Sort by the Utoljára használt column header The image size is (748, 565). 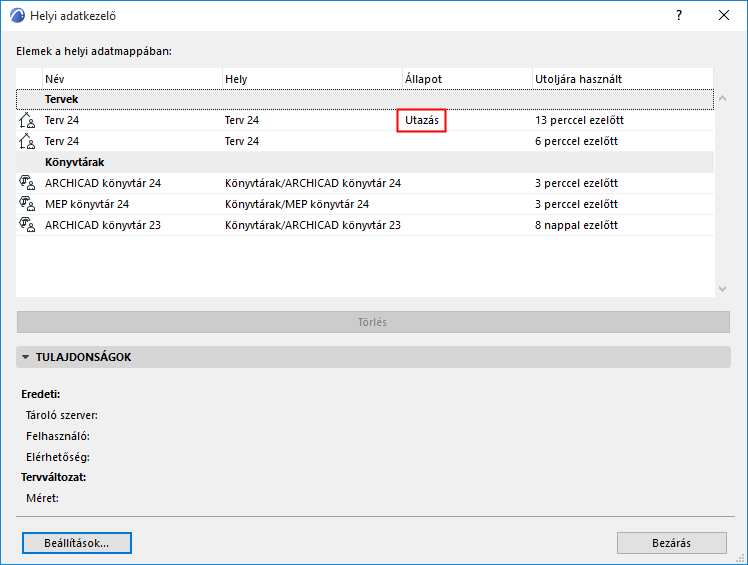623,79
